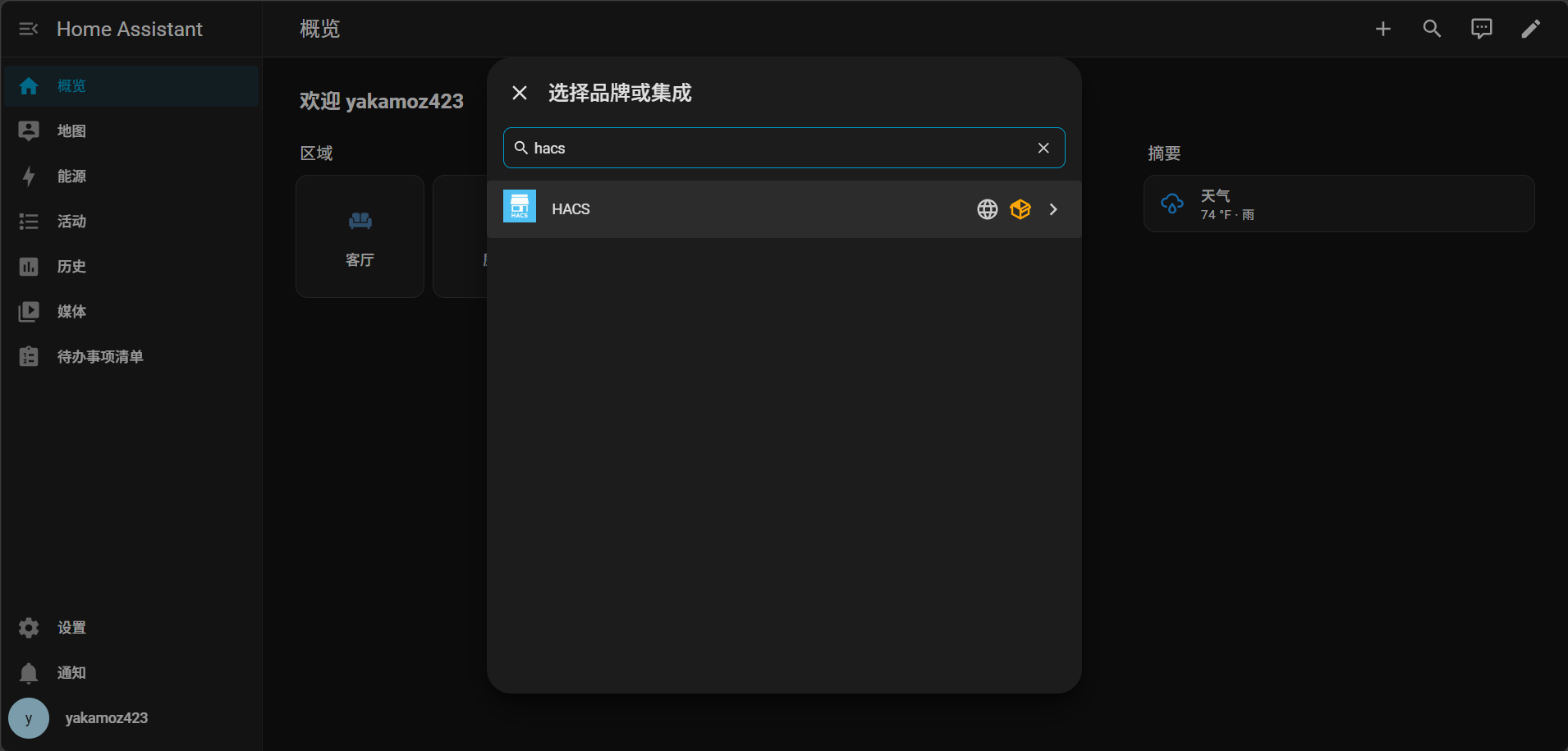Click the magnifier icon inside search box

point(521,148)
